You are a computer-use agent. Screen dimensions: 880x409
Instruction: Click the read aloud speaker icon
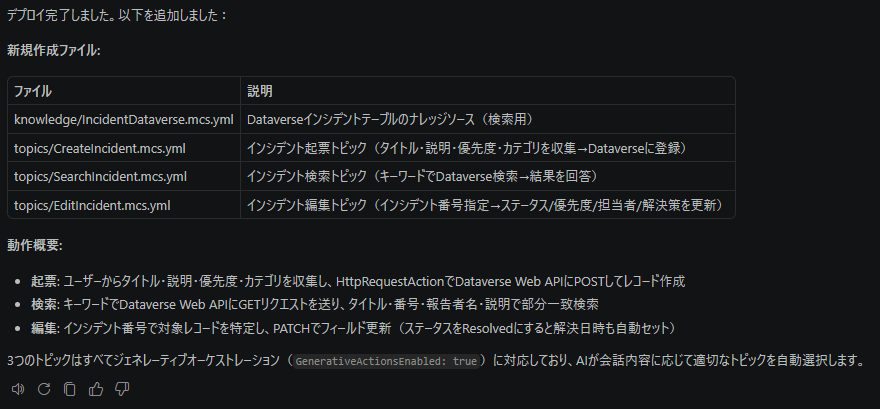[x=16, y=389]
